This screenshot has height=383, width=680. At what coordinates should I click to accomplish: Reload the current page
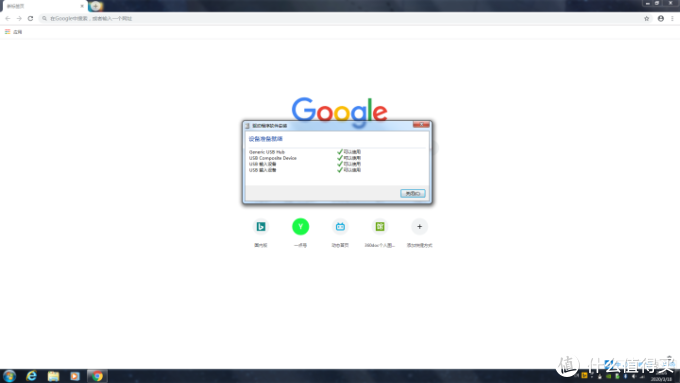click(30, 19)
